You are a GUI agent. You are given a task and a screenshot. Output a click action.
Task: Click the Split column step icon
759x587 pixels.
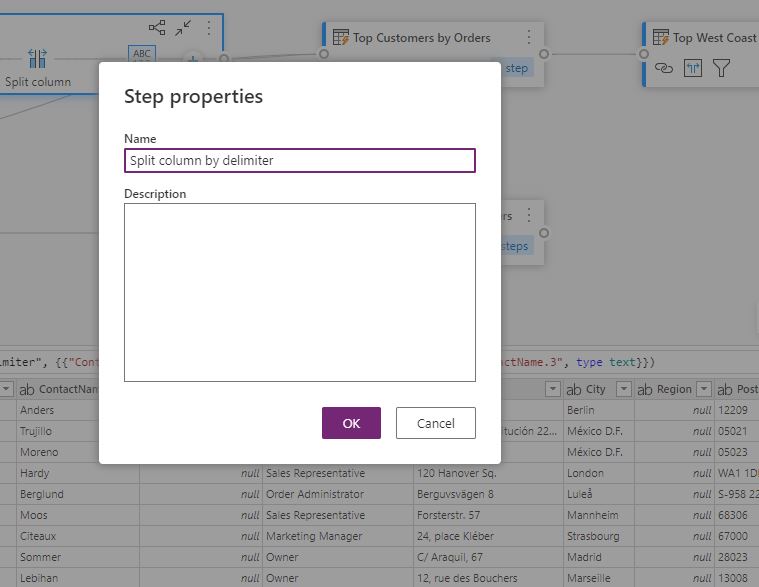pos(37,58)
